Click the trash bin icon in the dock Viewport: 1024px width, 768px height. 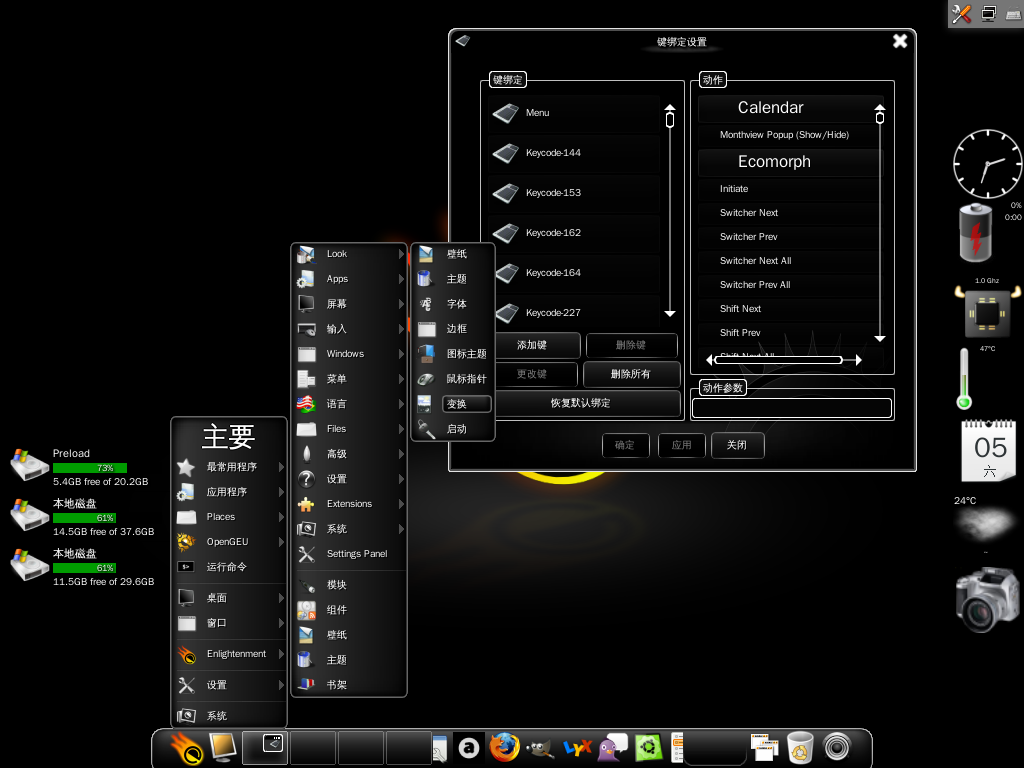click(x=800, y=748)
